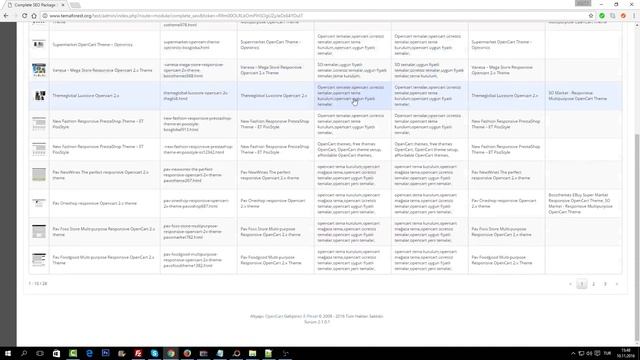Click the red circular extension icon
Image resolution: width=640 pixels, height=360 pixels.
[623, 16]
